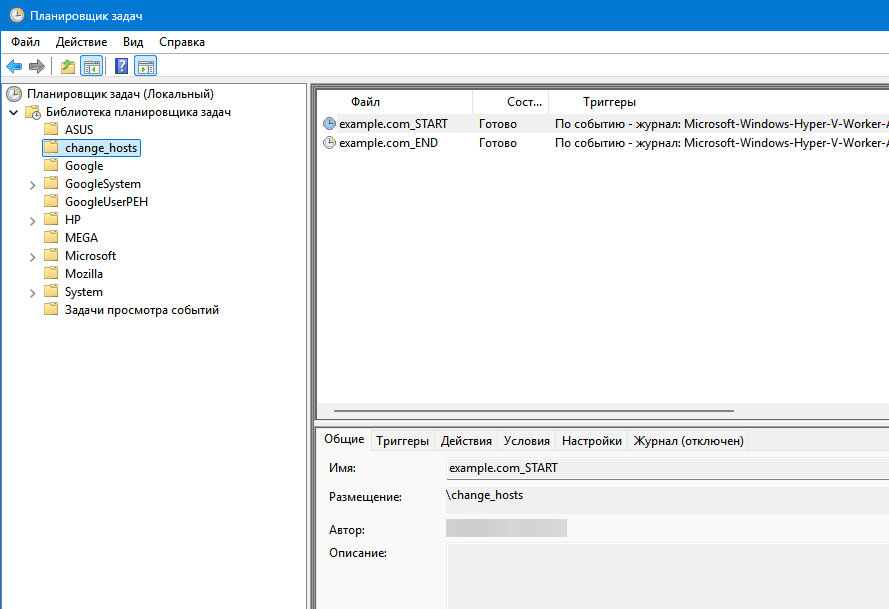This screenshot has width=889, height=609.
Task: Switch to the Условия tab
Action: point(526,441)
